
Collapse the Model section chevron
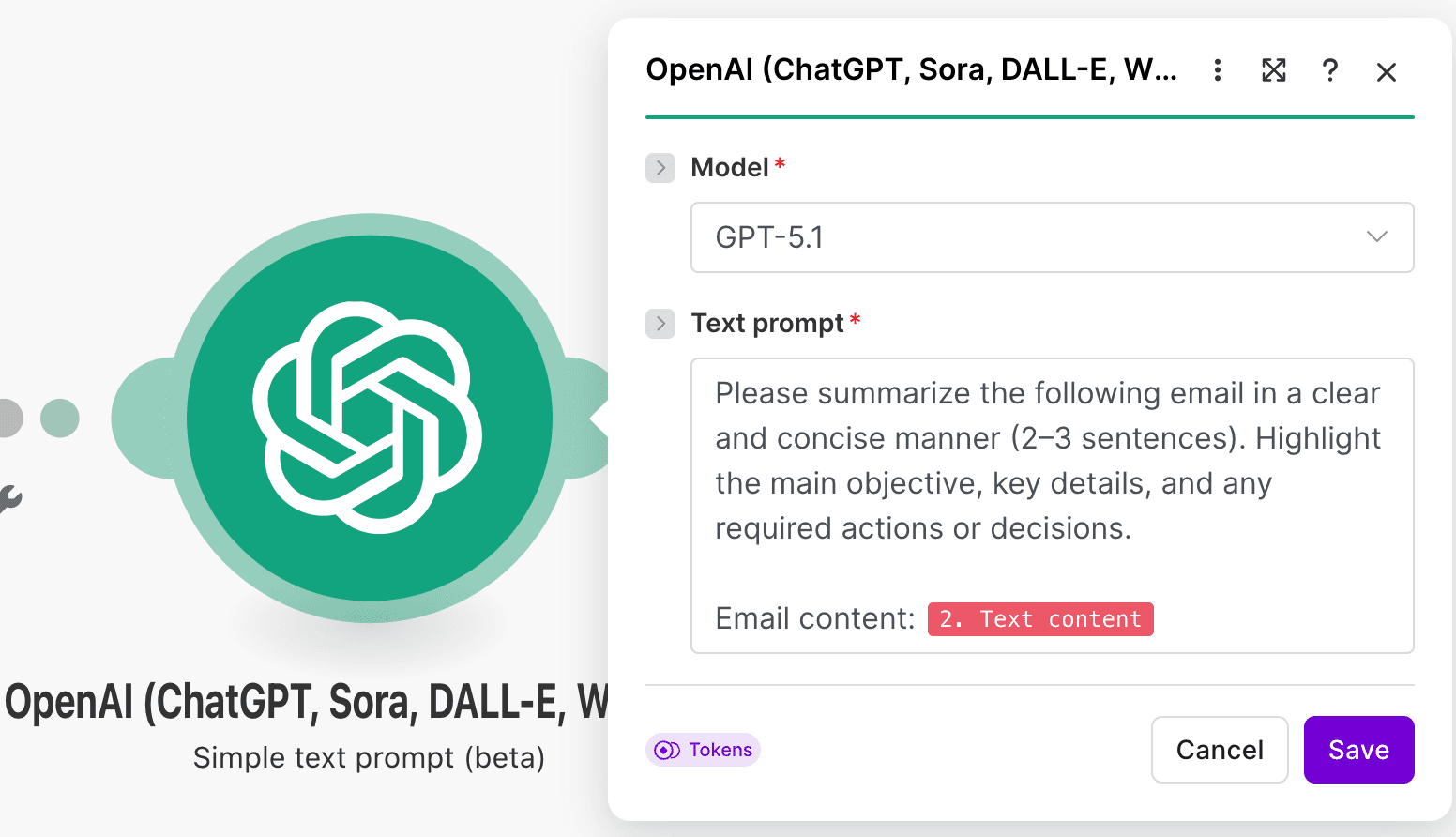point(660,168)
